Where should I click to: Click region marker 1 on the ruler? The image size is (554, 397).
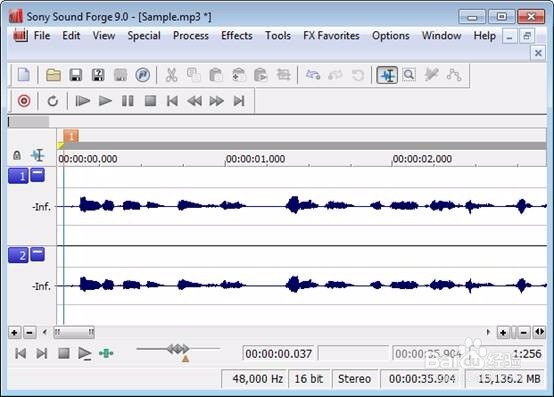tap(71, 136)
